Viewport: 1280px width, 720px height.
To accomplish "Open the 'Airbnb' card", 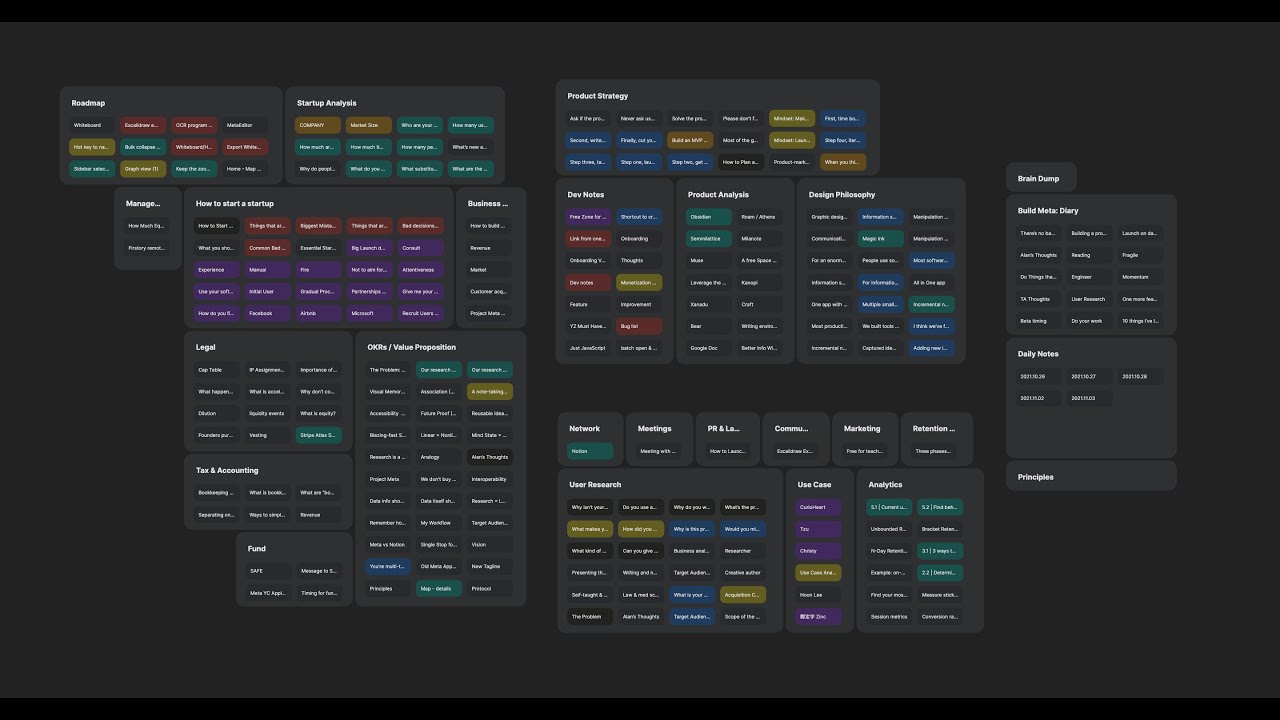I will 318,313.
